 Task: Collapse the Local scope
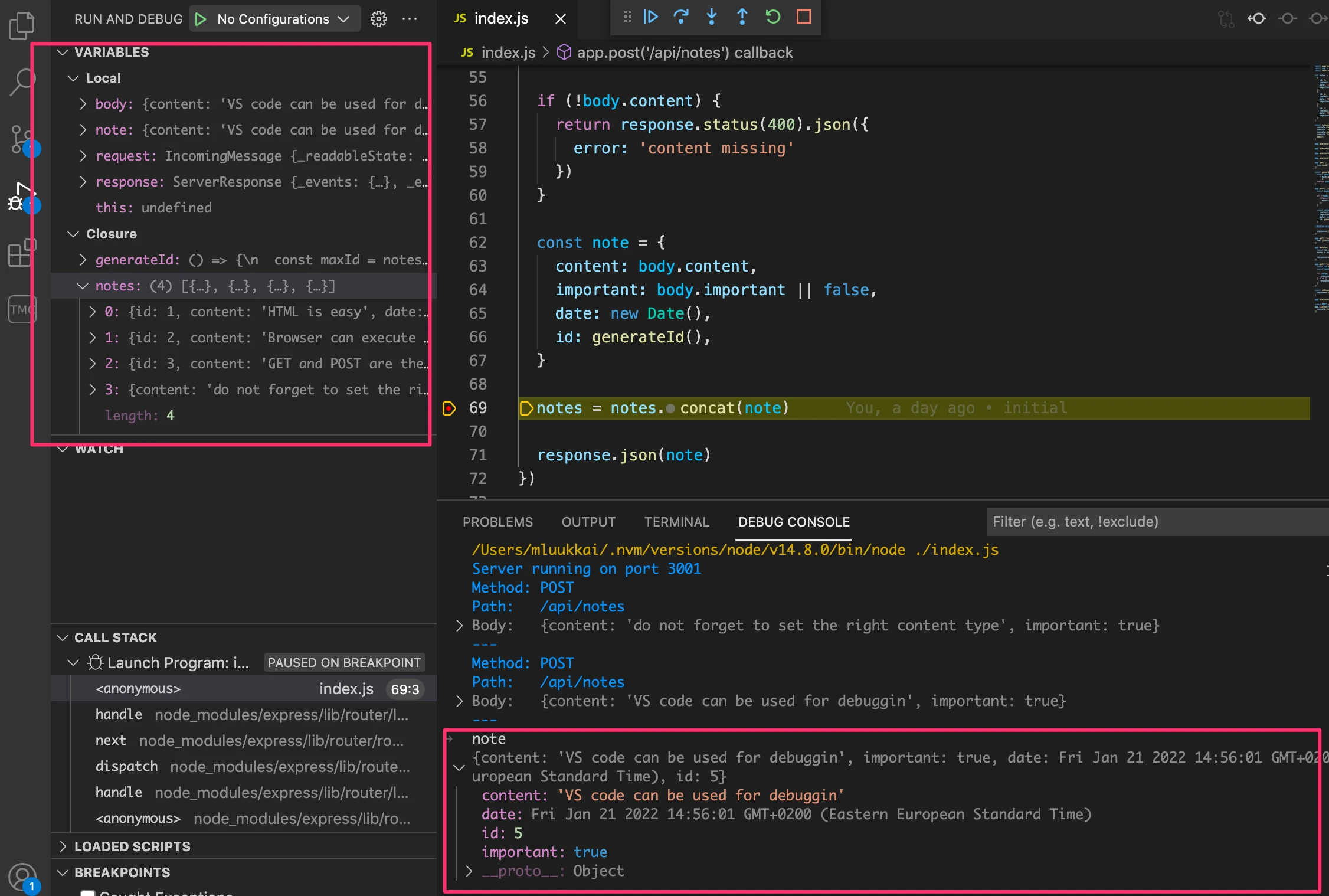coord(73,78)
